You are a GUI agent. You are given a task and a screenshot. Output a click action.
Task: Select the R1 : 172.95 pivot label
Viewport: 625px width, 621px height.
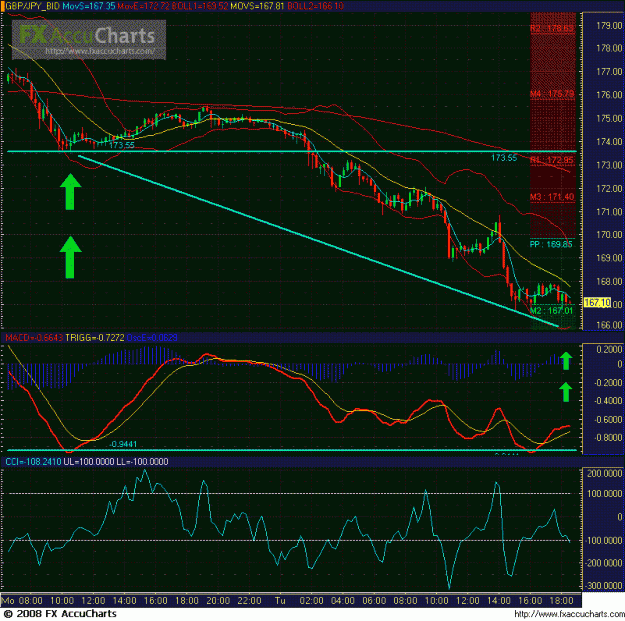[x=552, y=160]
